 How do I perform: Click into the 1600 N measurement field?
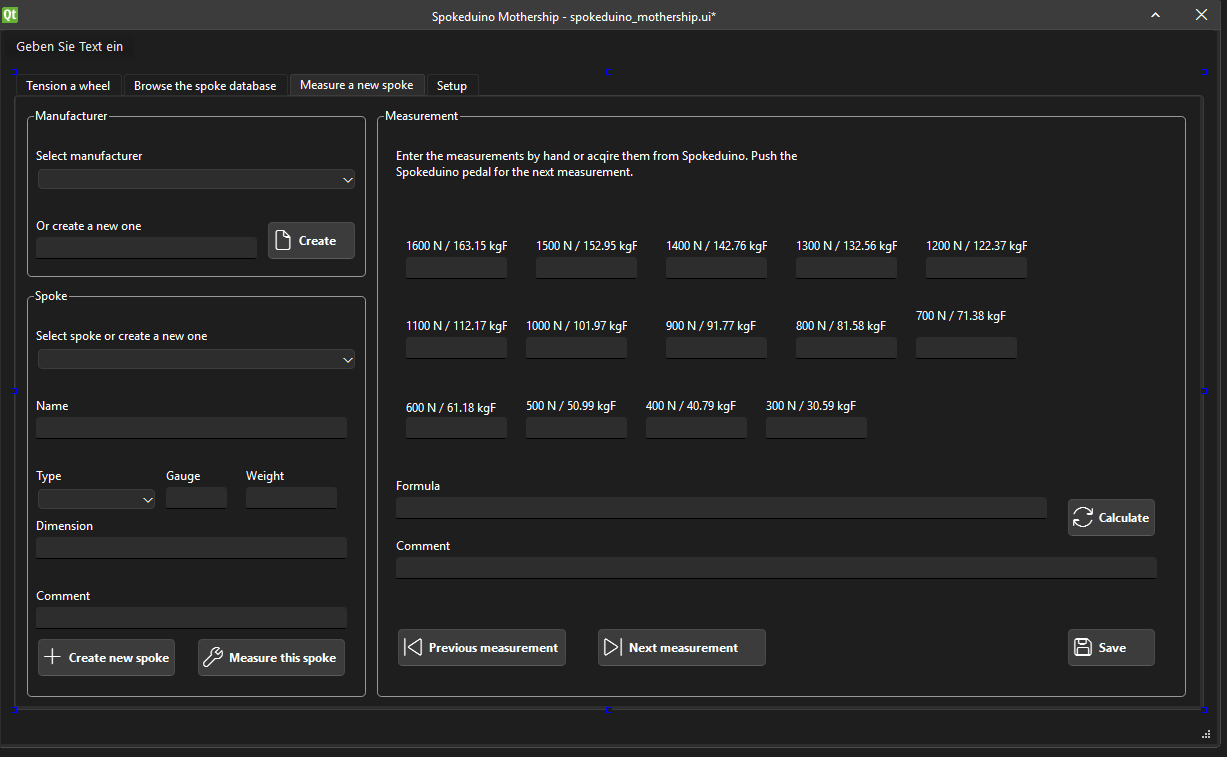456,268
